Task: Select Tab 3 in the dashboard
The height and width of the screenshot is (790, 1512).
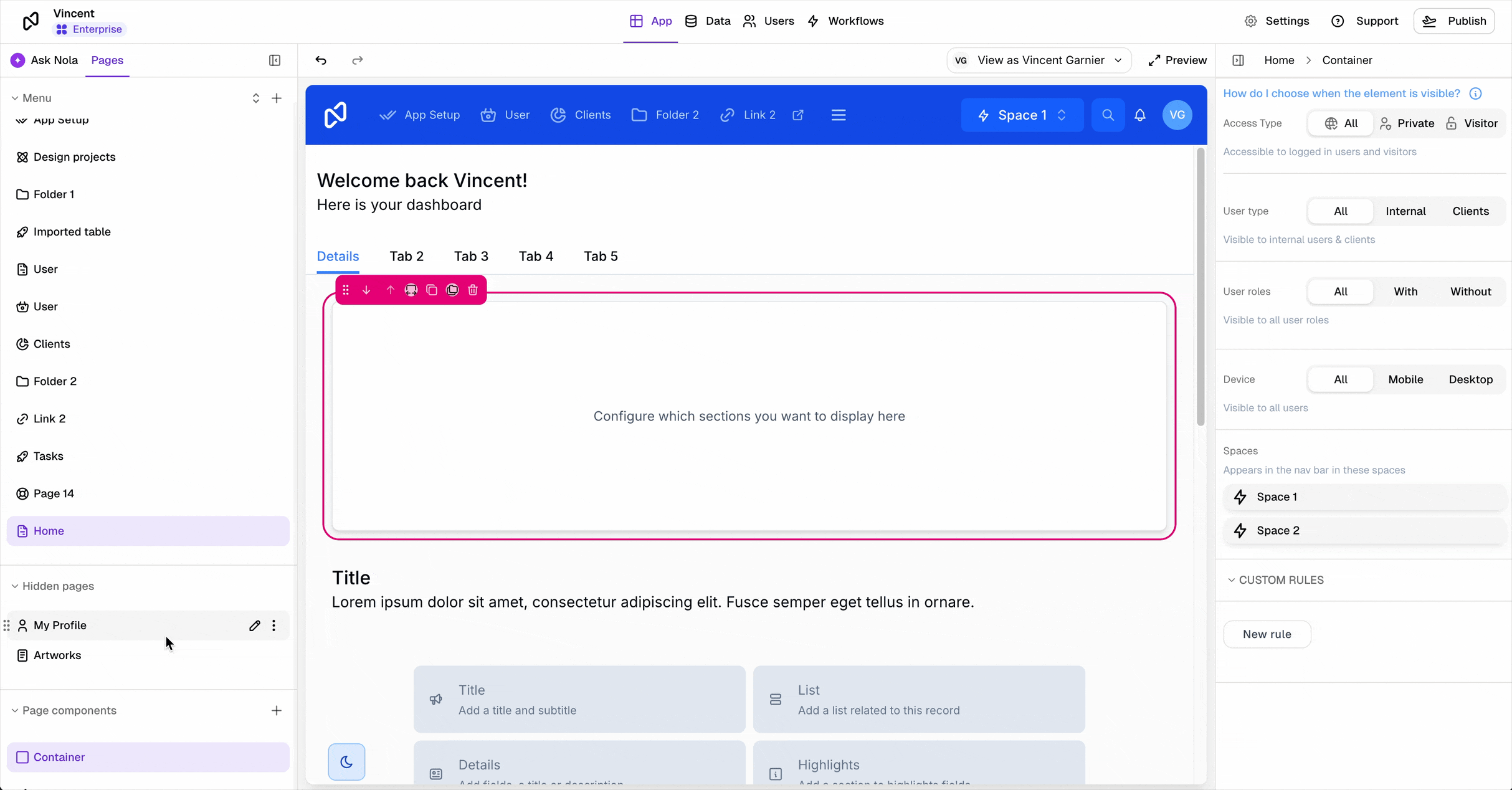Action: (x=471, y=257)
